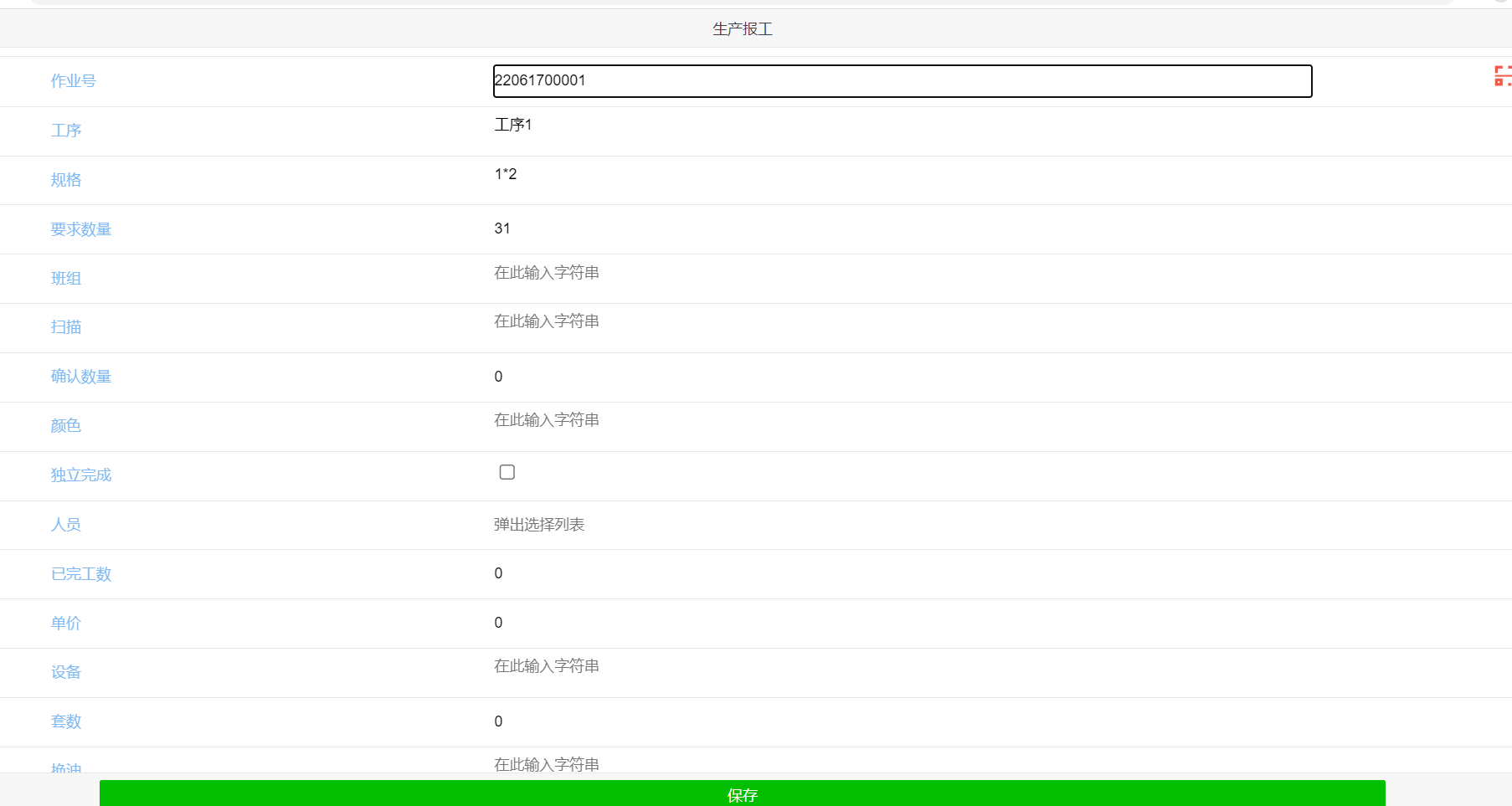
Task: Focus the 作业号 input field
Action: [x=902, y=81]
